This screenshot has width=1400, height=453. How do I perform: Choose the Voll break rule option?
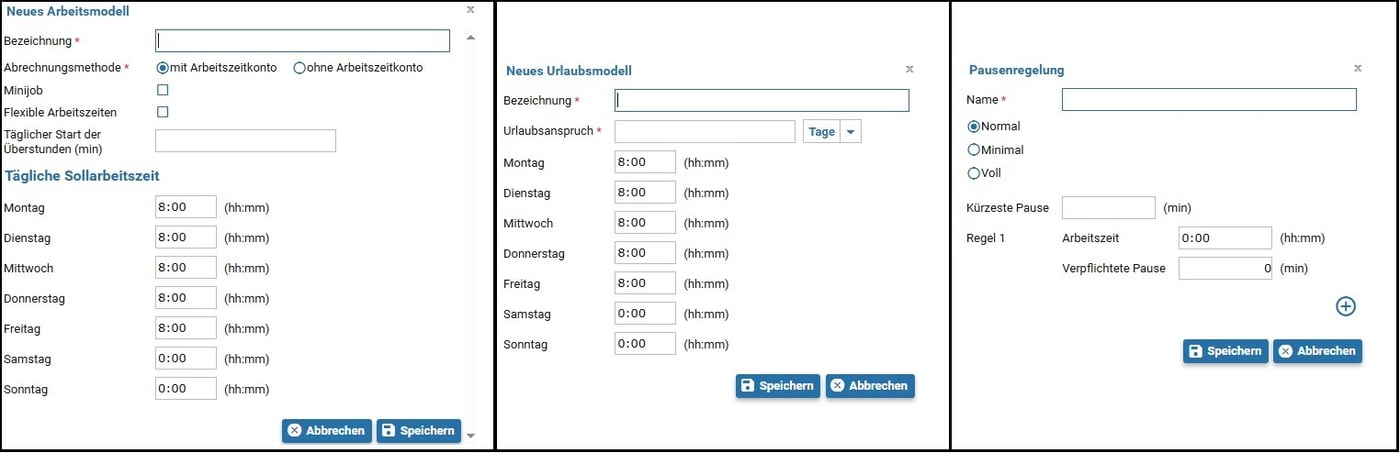click(973, 173)
